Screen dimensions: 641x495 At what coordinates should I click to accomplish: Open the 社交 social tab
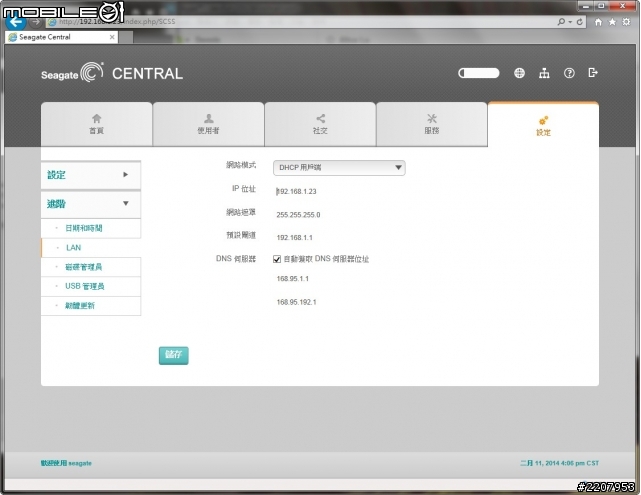click(320, 124)
